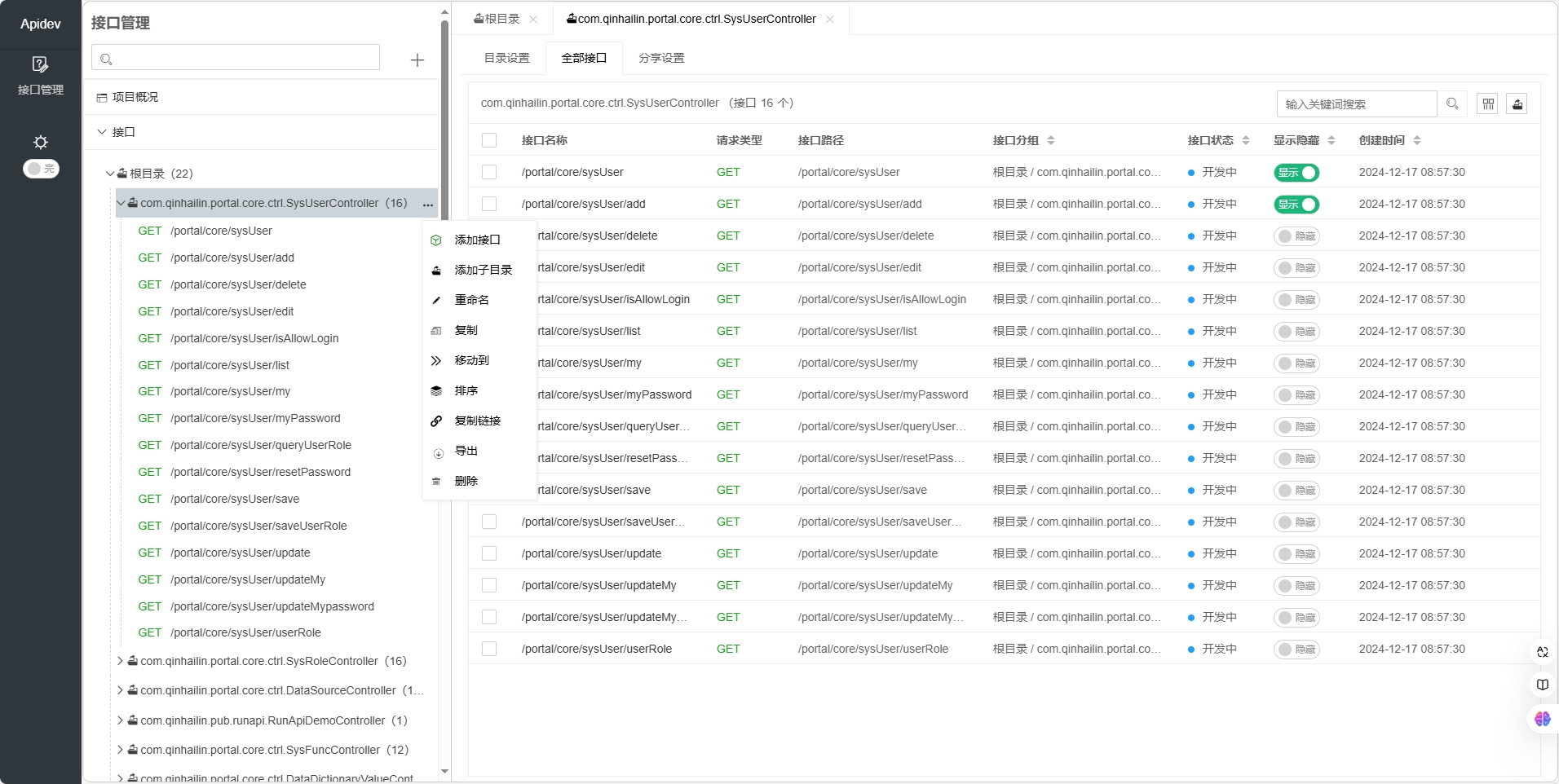Switch to the 目录设置 tab
This screenshot has height=784, width=1559.
click(506, 58)
